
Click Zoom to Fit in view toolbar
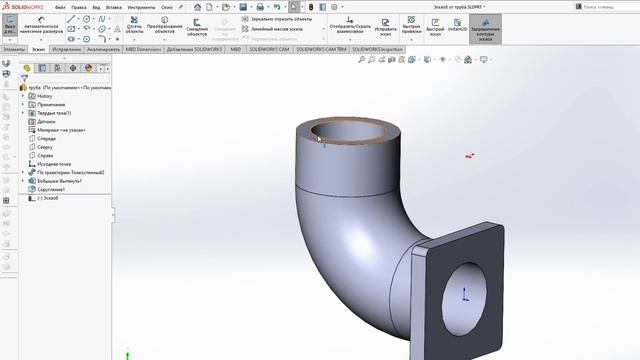pos(362,60)
